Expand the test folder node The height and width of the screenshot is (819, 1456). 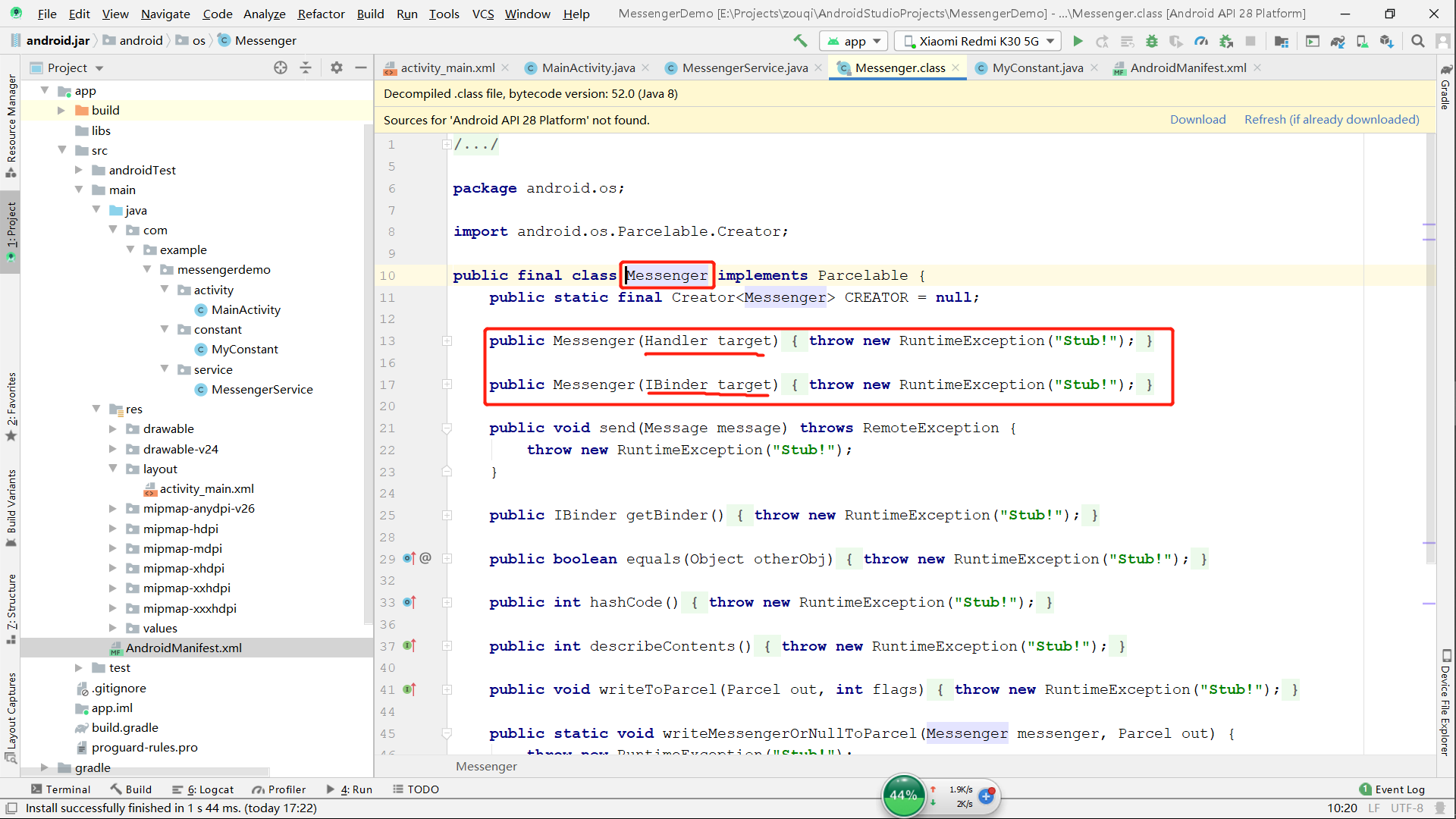tap(79, 667)
